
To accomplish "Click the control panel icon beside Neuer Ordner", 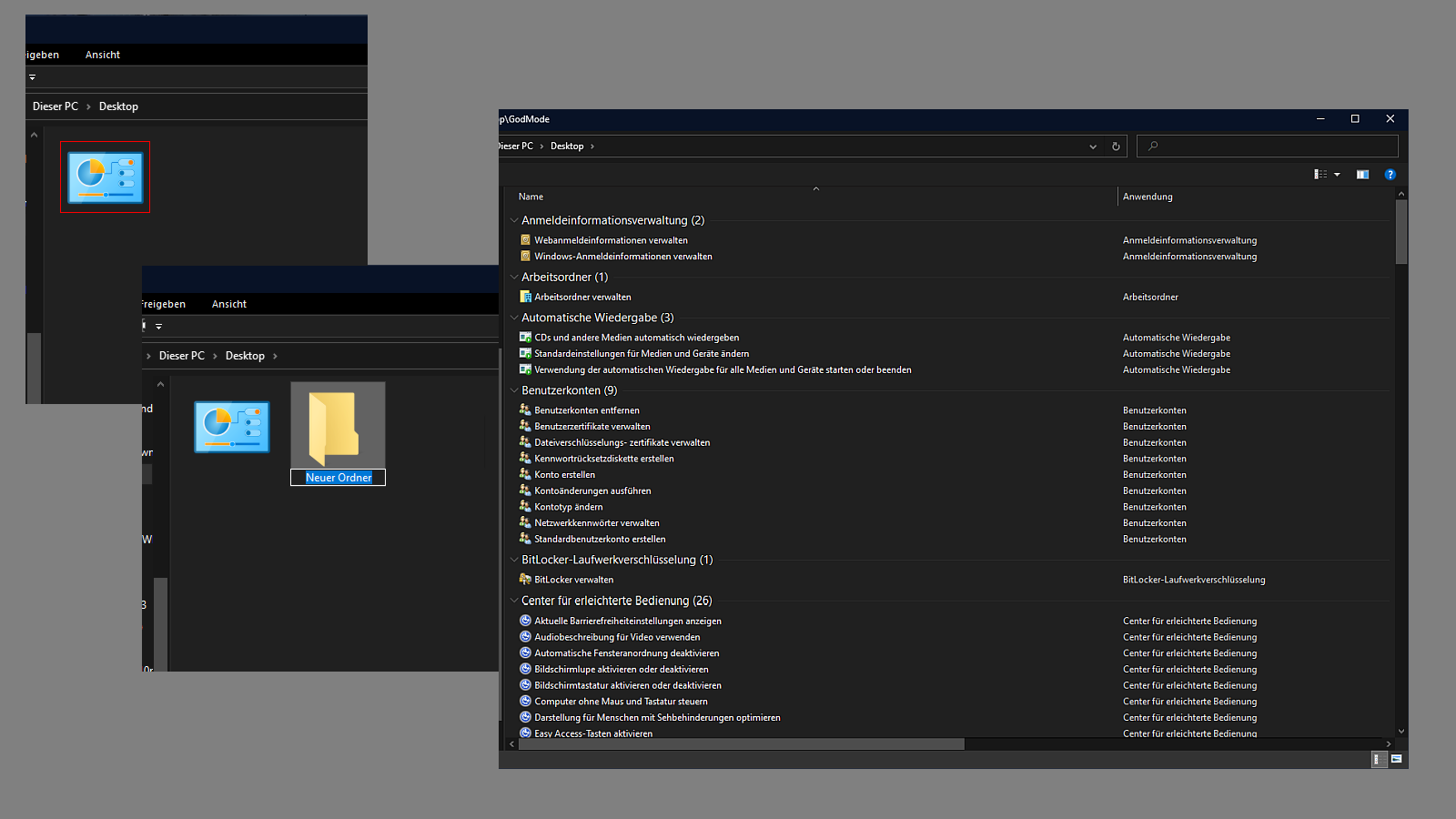I will (232, 427).
